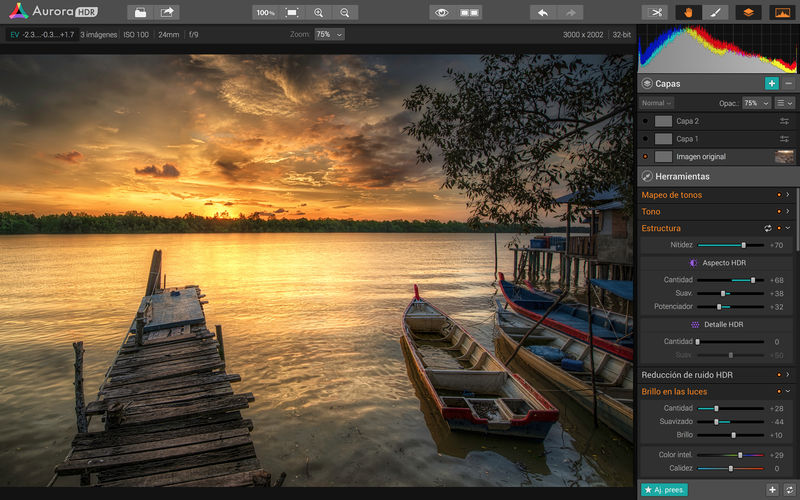Open the Tono section

pyautogui.click(x=651, y=211)
